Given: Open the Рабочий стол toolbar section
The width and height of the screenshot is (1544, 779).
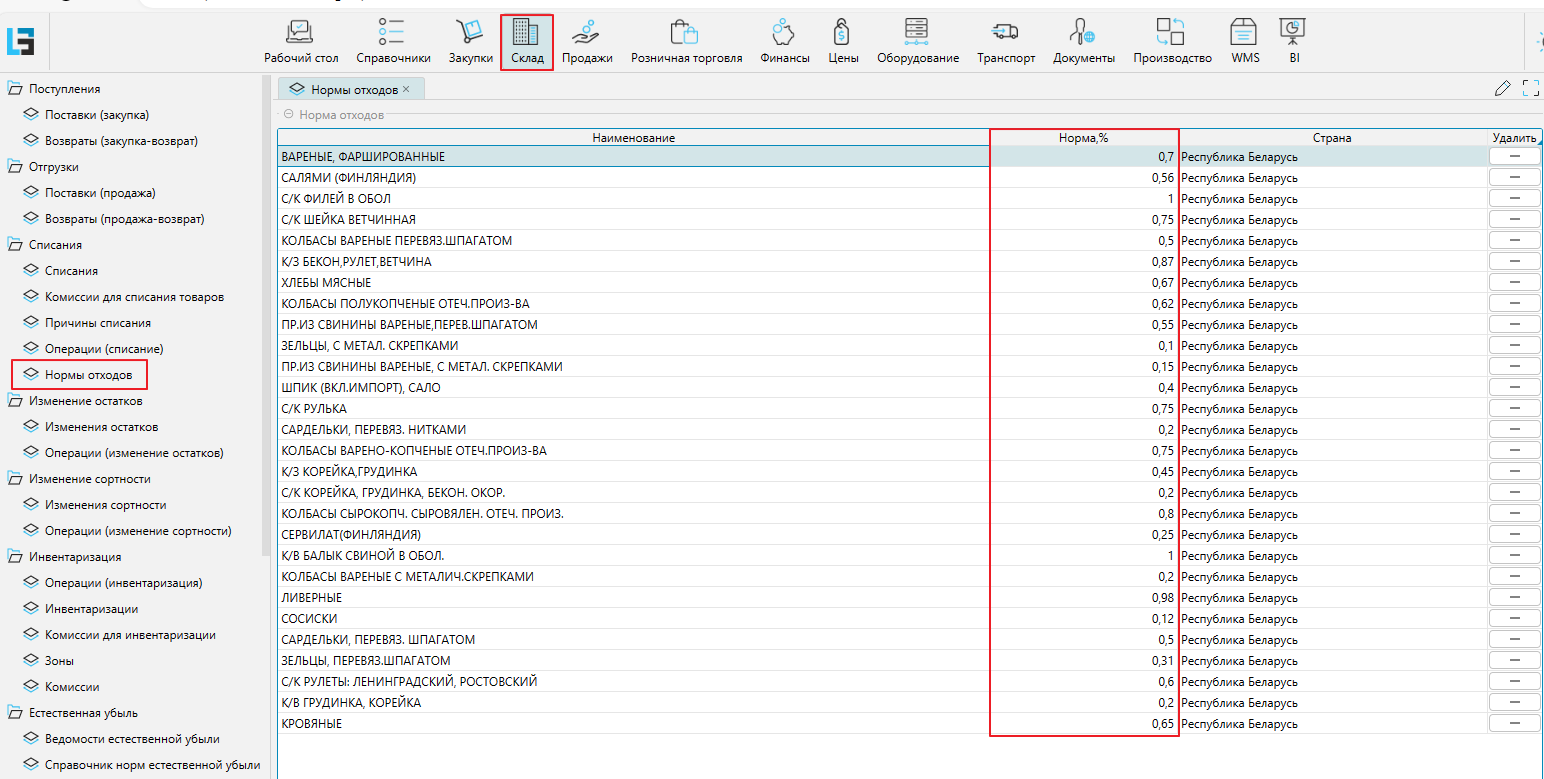Looking at the screenshot, I should (301, 42).
